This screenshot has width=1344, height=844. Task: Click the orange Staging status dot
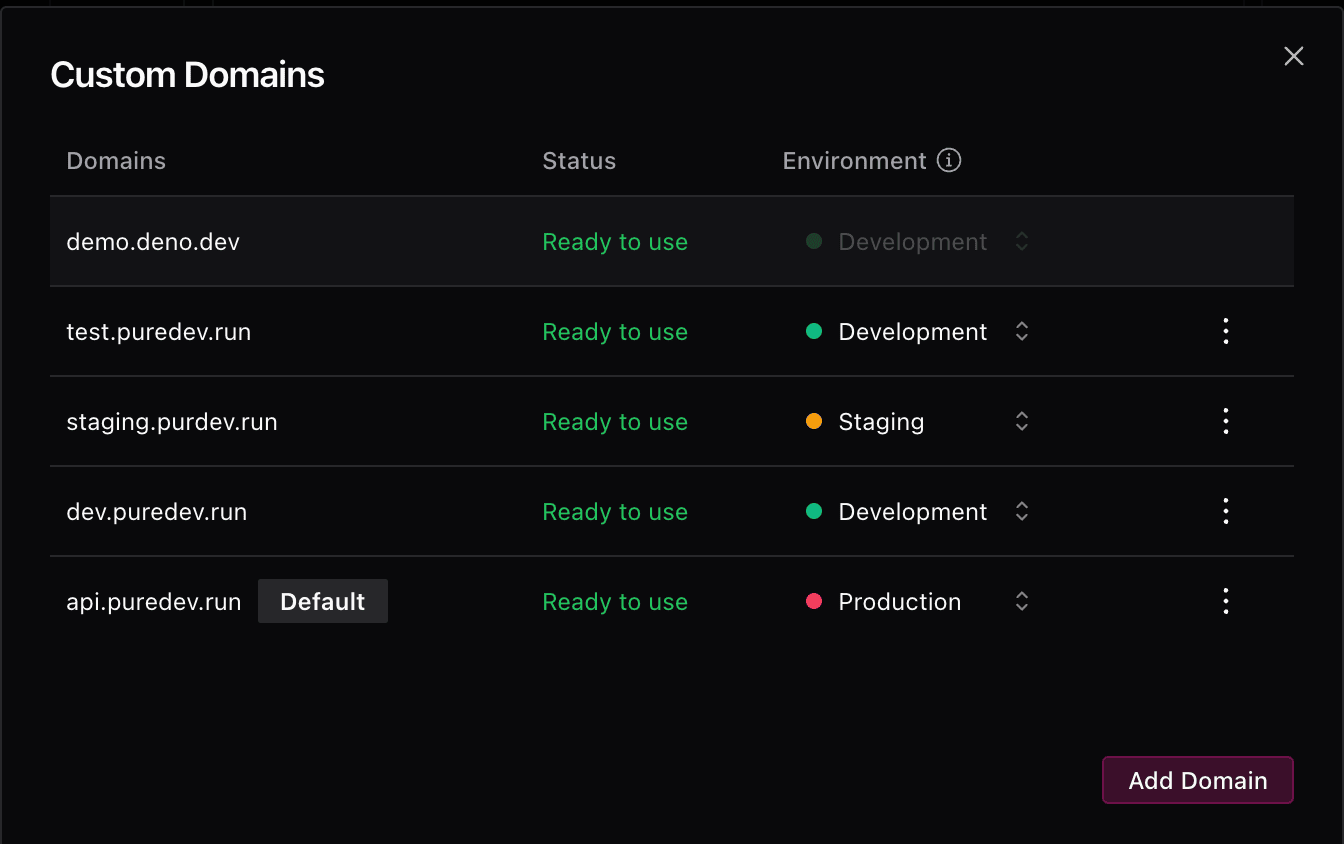point(813,421)
